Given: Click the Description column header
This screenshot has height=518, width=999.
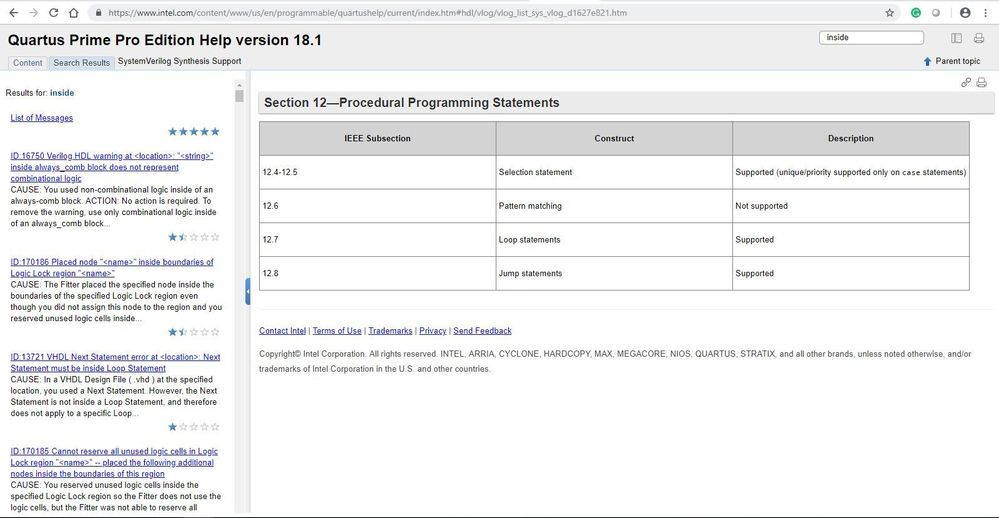Looking at the screenshot, I should (x=851, y=138).
